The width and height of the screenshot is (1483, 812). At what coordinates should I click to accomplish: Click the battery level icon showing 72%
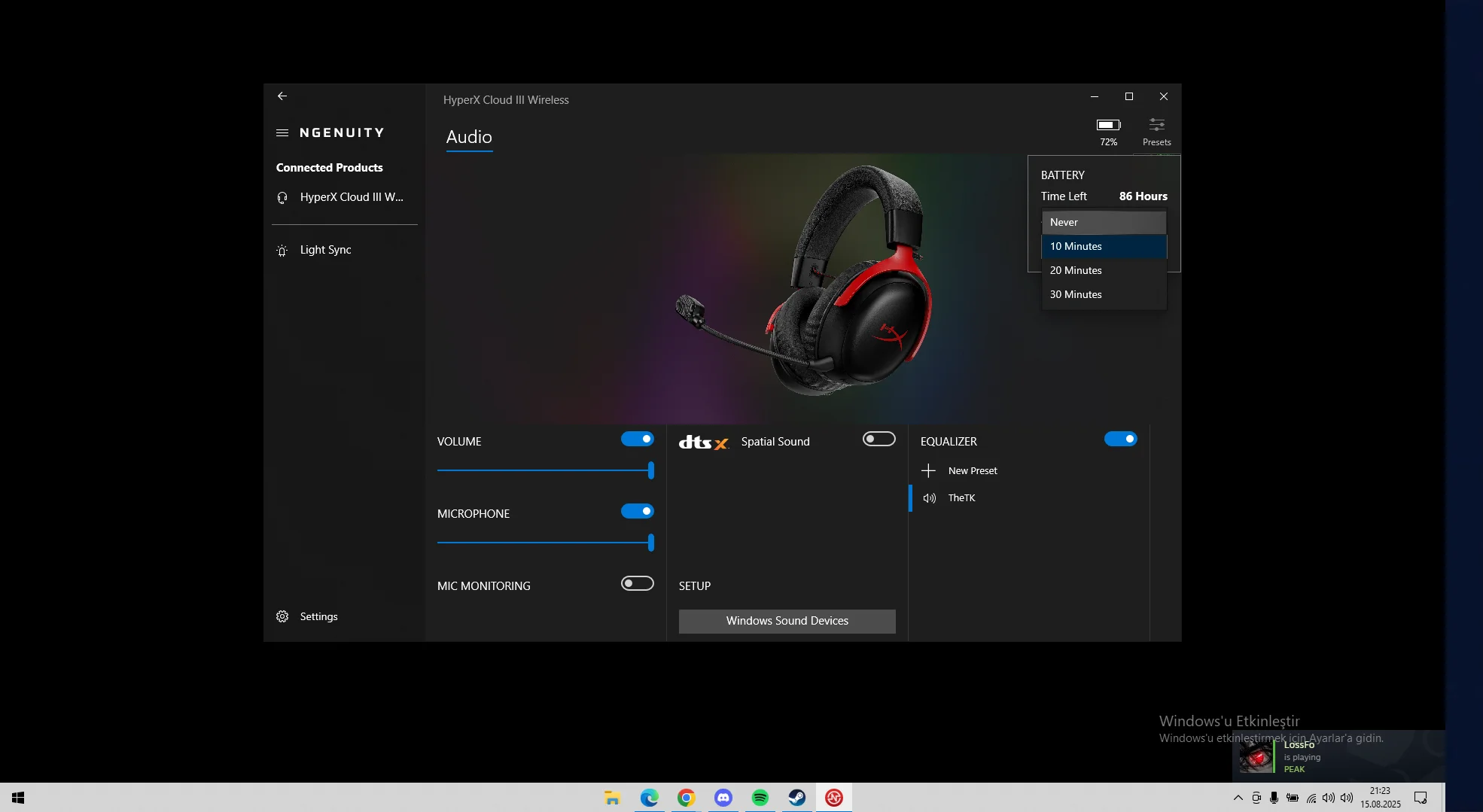(1108, 125)
